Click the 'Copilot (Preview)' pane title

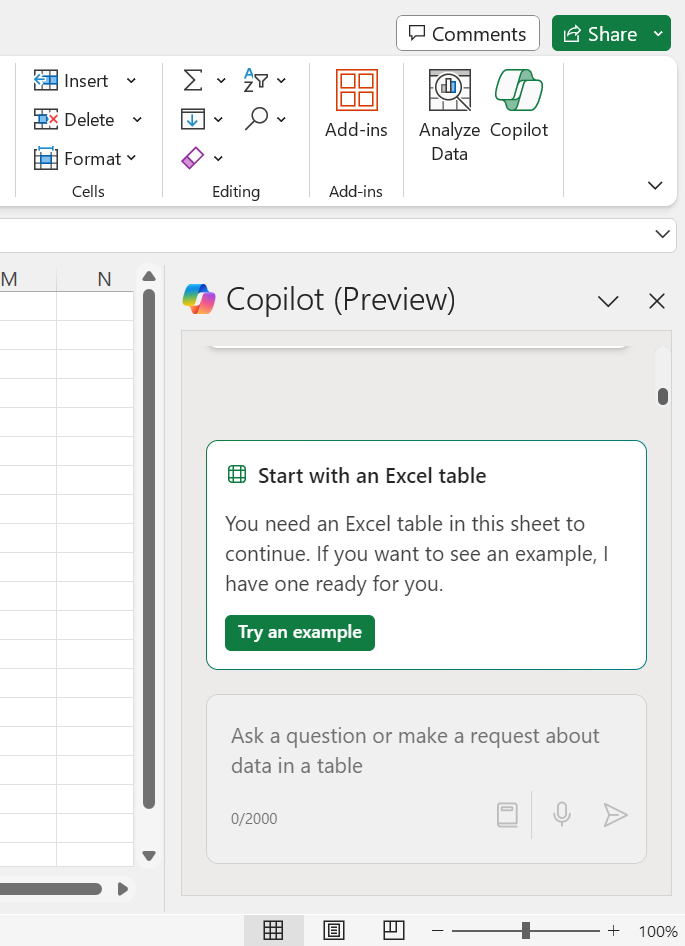tap(341, 299)
